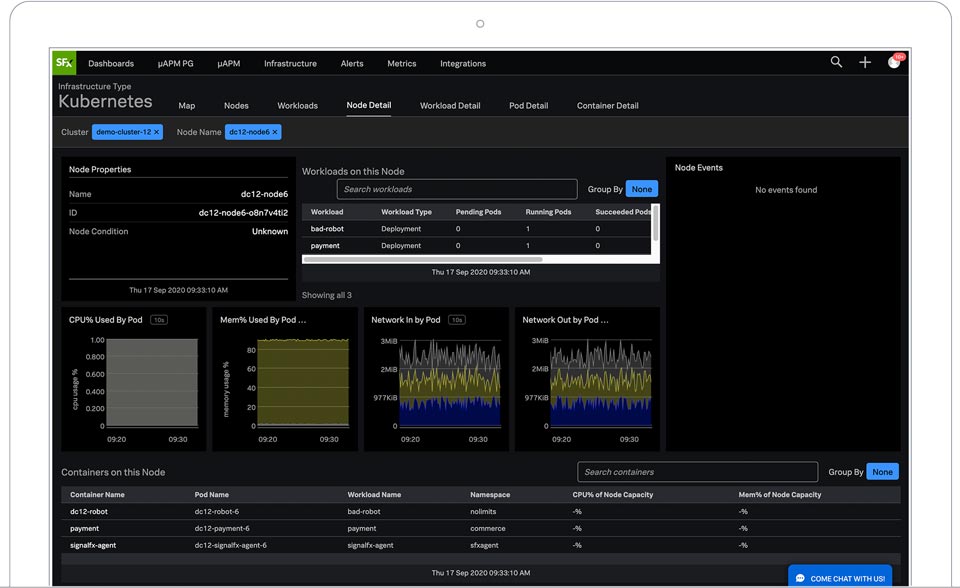Open the Workload Detail tab

point(450,106)
